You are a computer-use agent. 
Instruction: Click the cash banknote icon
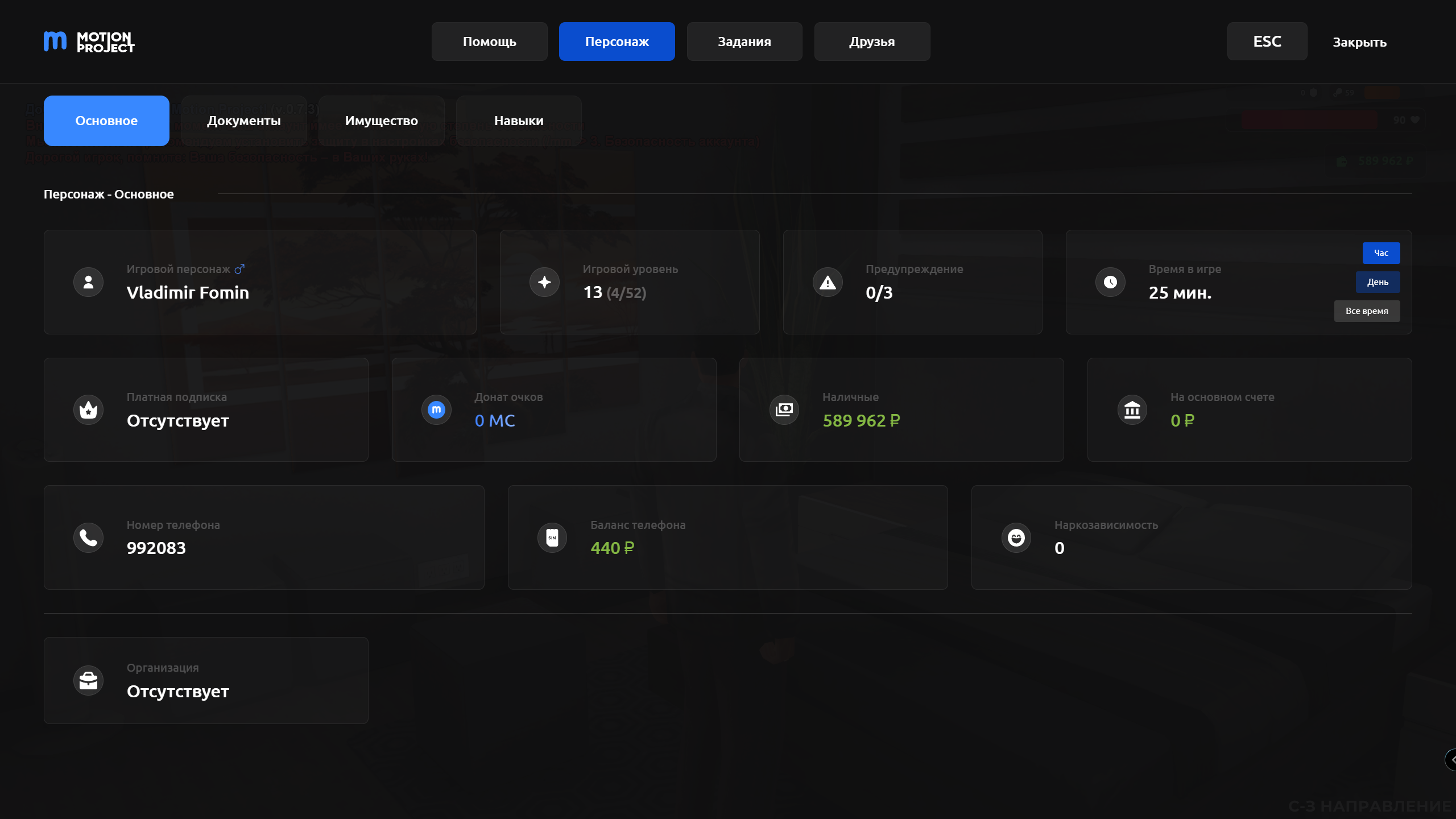[784, 409]
